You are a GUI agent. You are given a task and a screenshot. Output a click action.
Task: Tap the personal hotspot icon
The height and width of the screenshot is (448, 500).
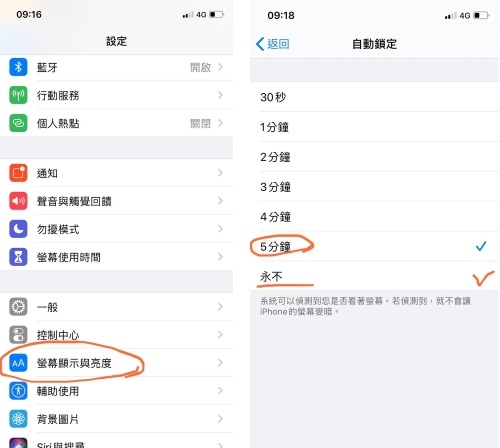click(18, 123)
